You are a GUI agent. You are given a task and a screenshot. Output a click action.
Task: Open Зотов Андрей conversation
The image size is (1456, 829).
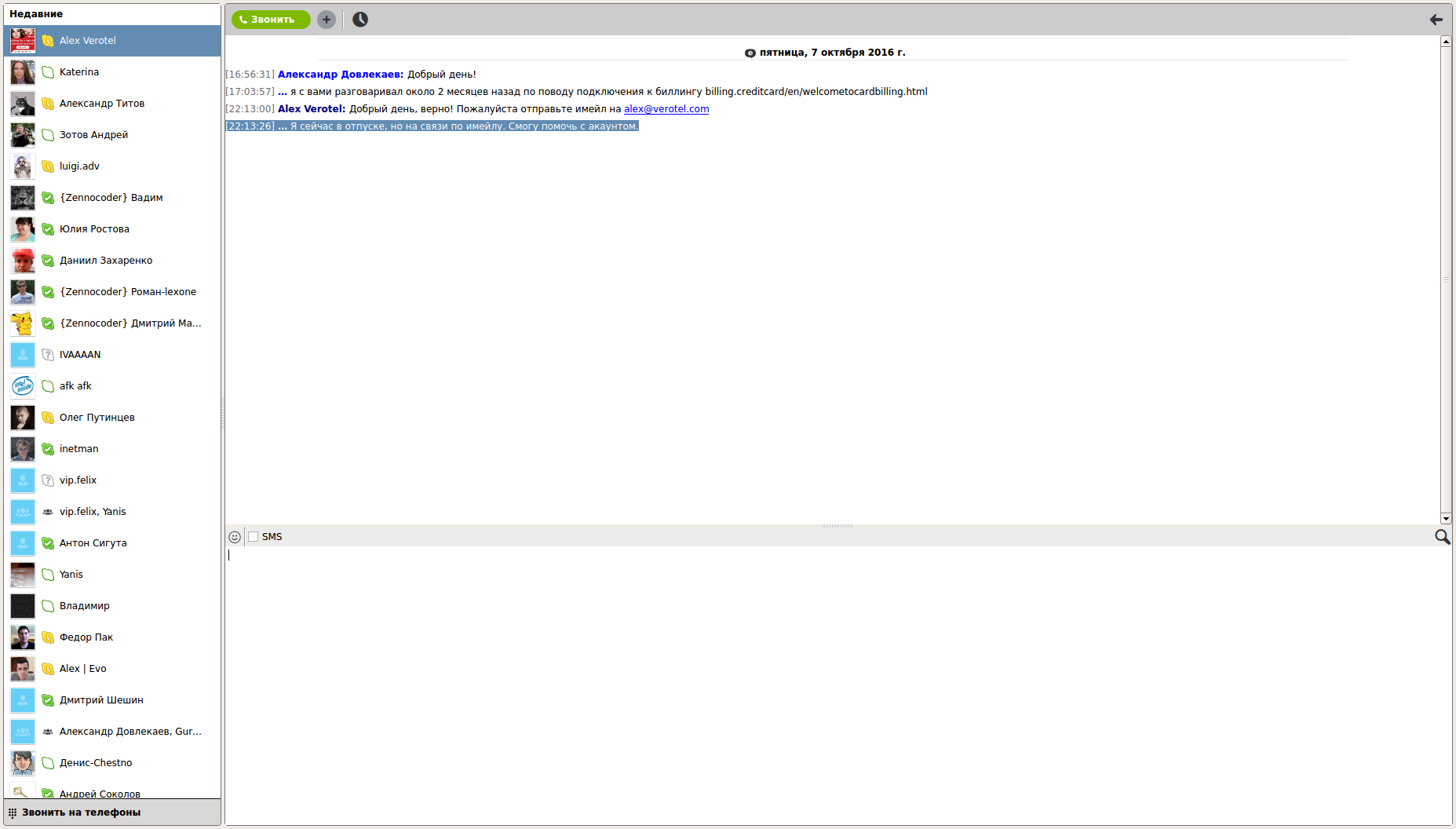[112, 135]
